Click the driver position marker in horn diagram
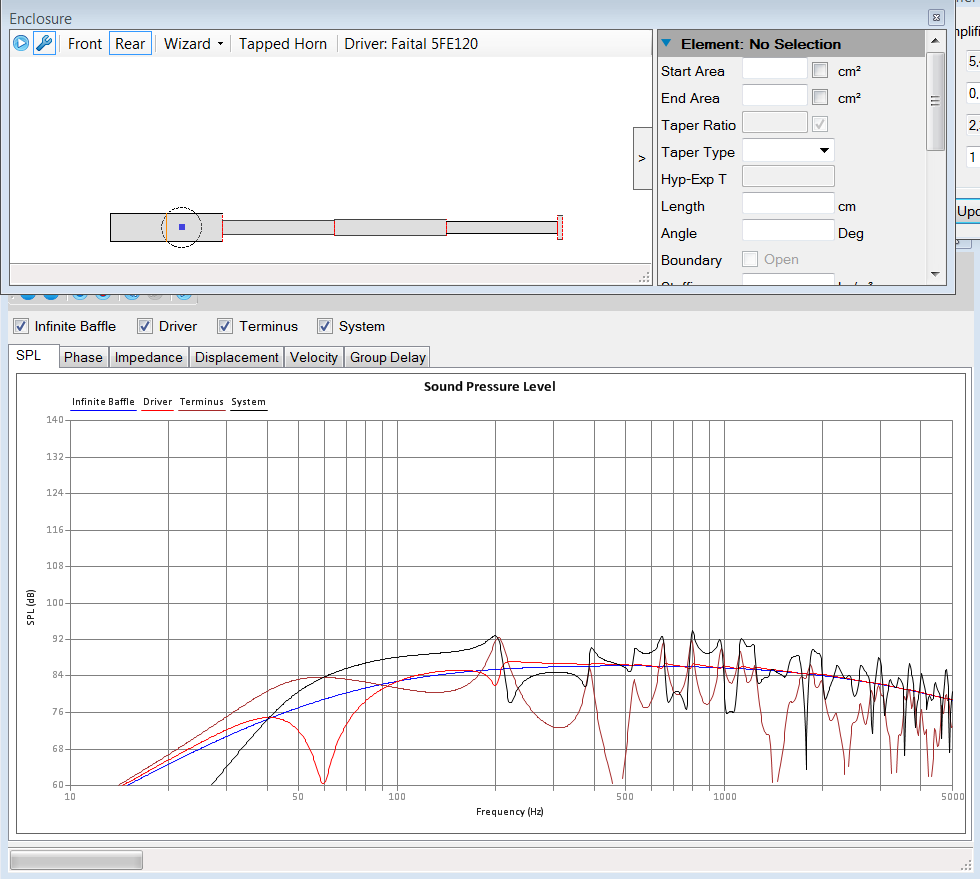 click(182, 227)
